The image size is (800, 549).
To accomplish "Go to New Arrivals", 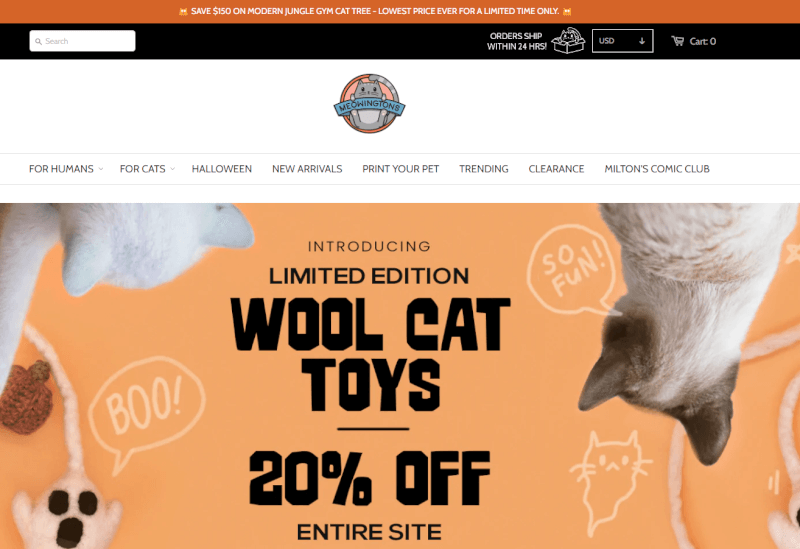I will click(307, 169).
